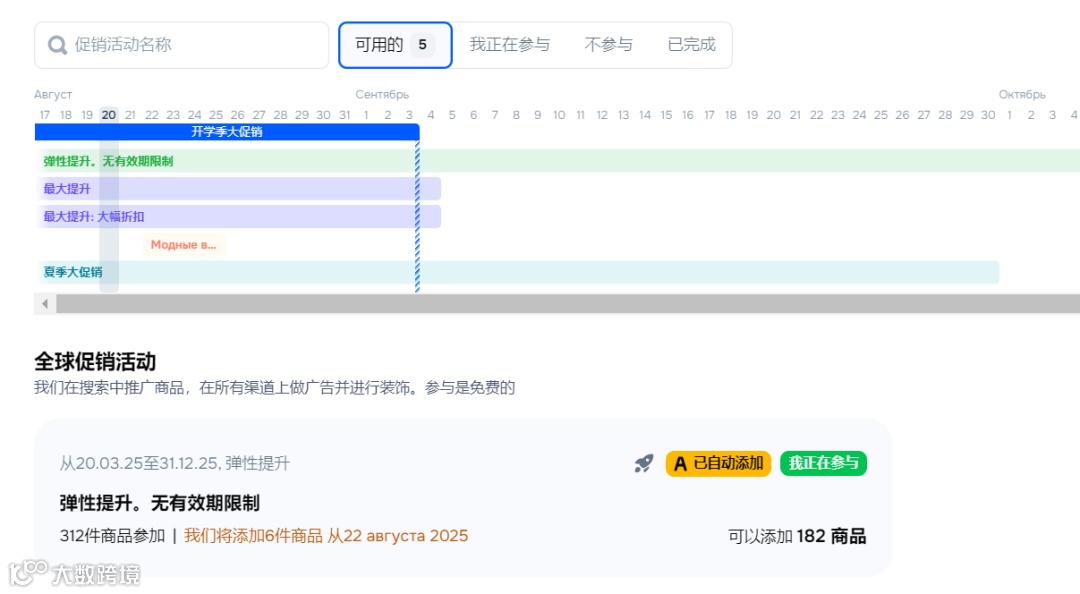
Task: Click the left arrow of the horizontal scrollbar
Action: point(44,303)
